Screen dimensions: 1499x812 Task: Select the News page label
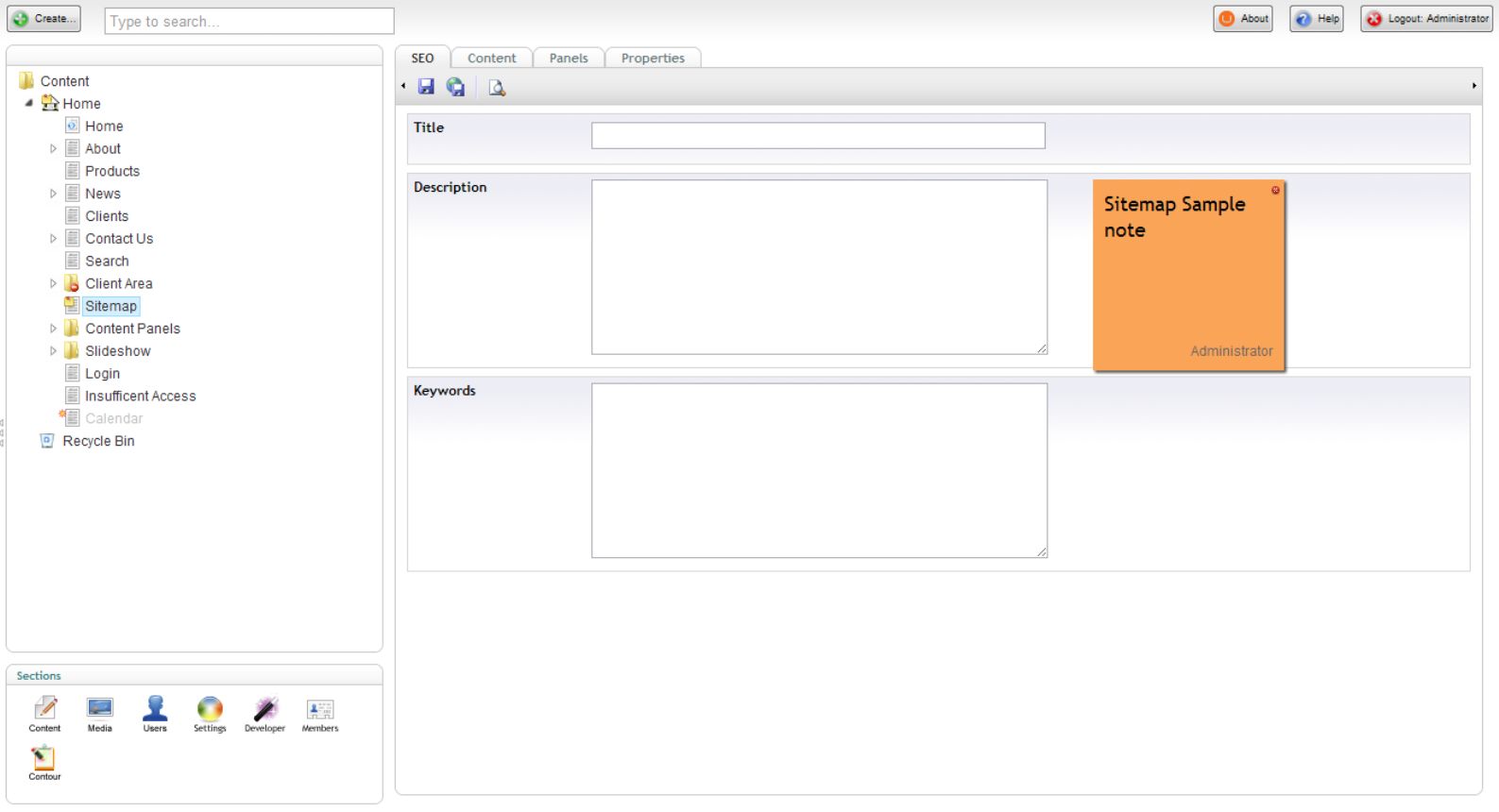pos(103,194)
